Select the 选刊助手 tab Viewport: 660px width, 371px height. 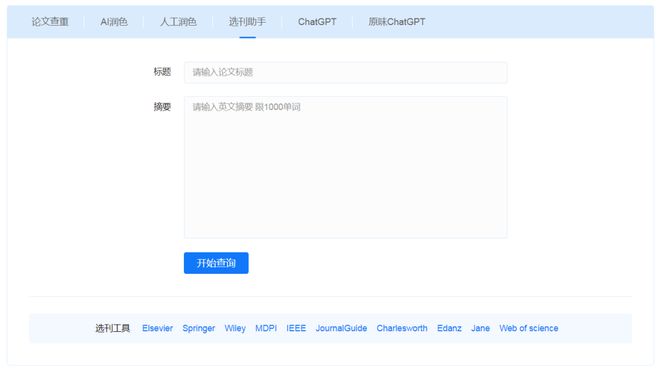[x=247, y=22]
